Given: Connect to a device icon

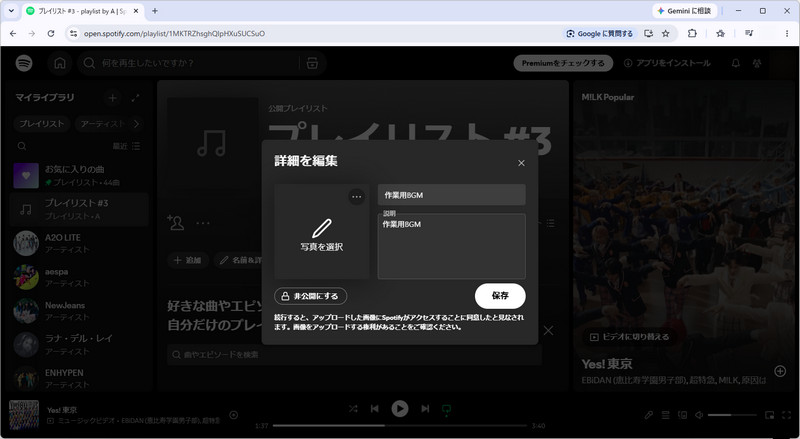Looking at the screenshot, I should coord(682,415).
